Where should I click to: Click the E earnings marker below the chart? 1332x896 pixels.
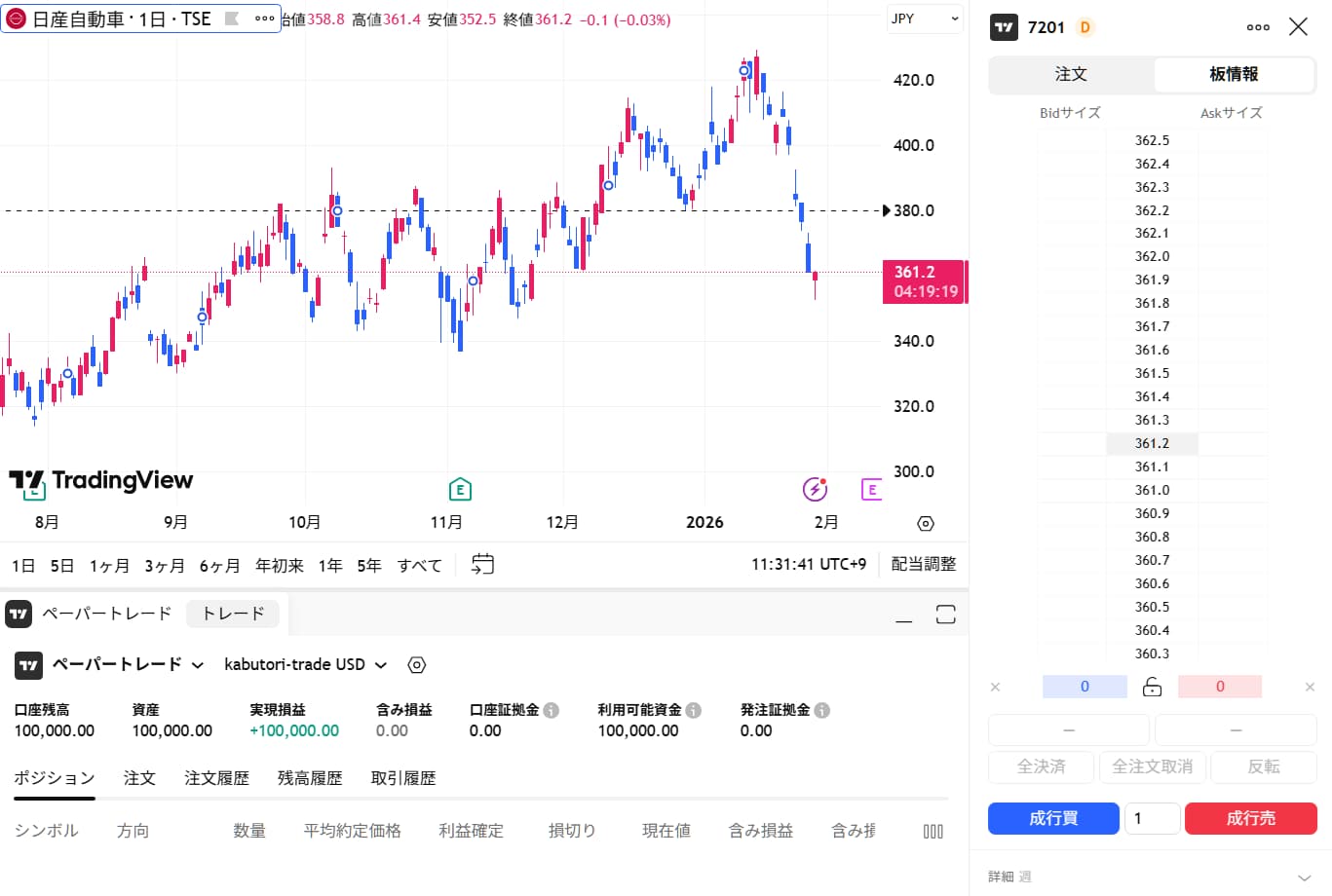(459, 490)
